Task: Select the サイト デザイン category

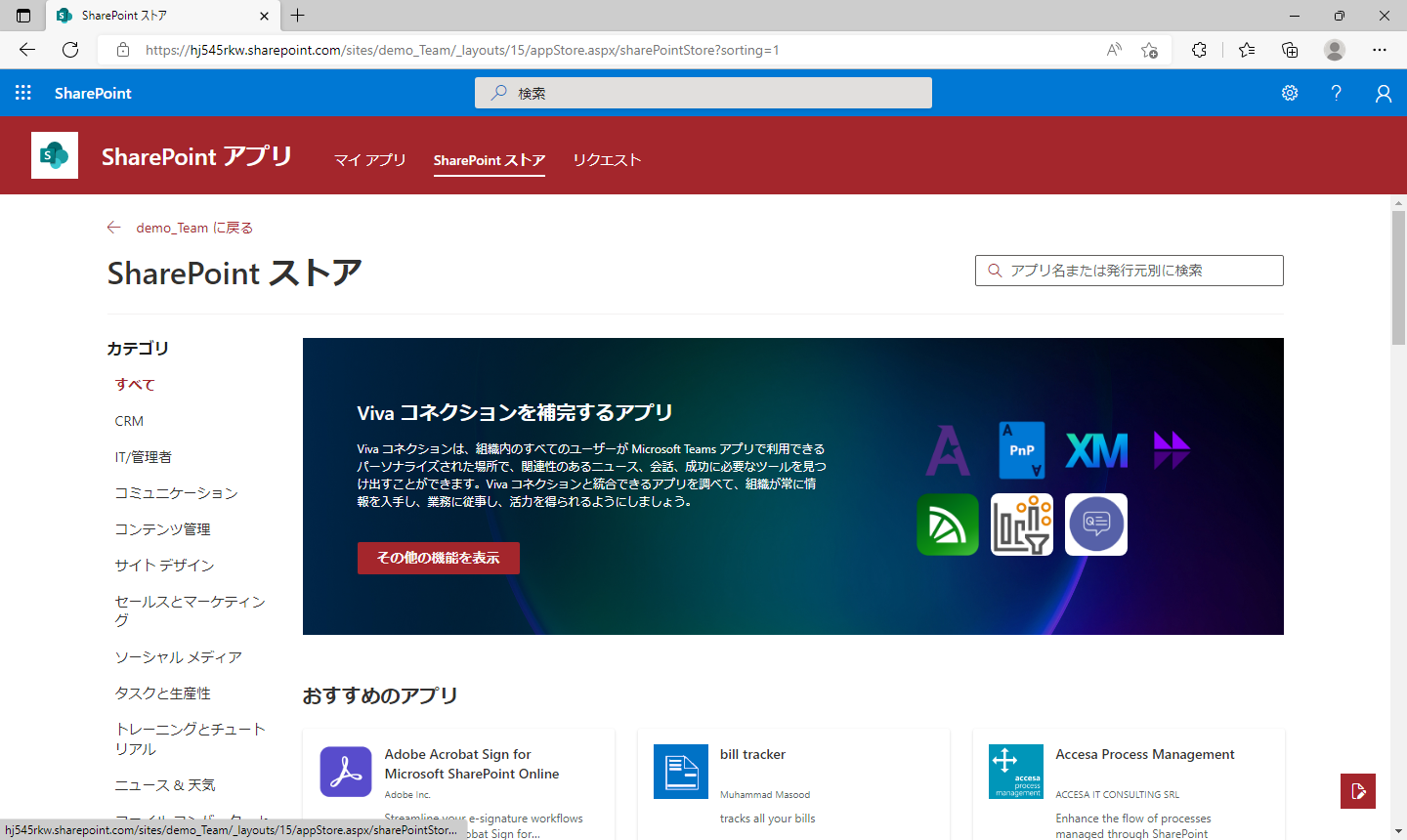Action: 164,566
